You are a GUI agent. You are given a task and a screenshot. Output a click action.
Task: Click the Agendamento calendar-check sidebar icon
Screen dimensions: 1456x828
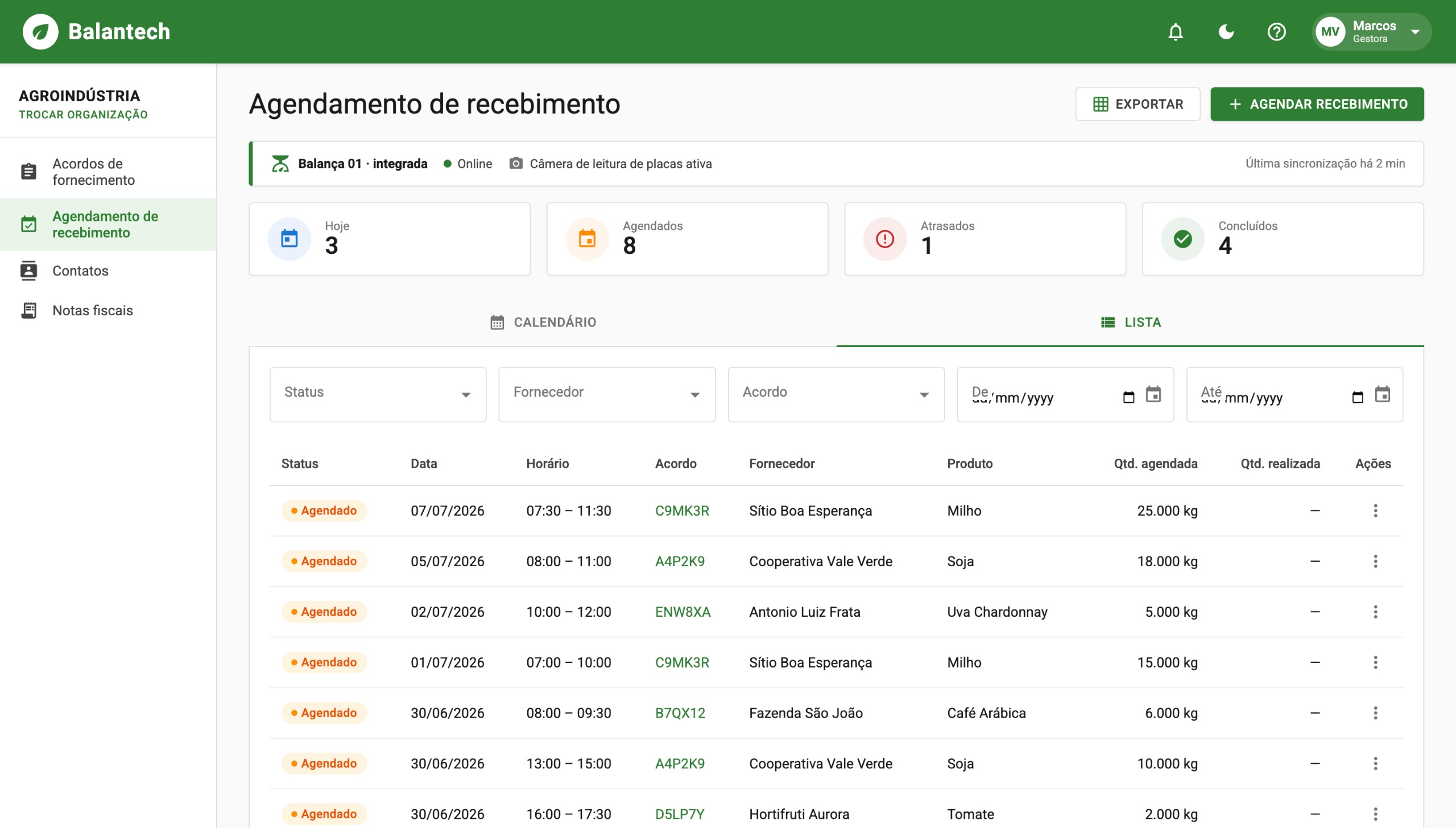click(x=28, y=224)
